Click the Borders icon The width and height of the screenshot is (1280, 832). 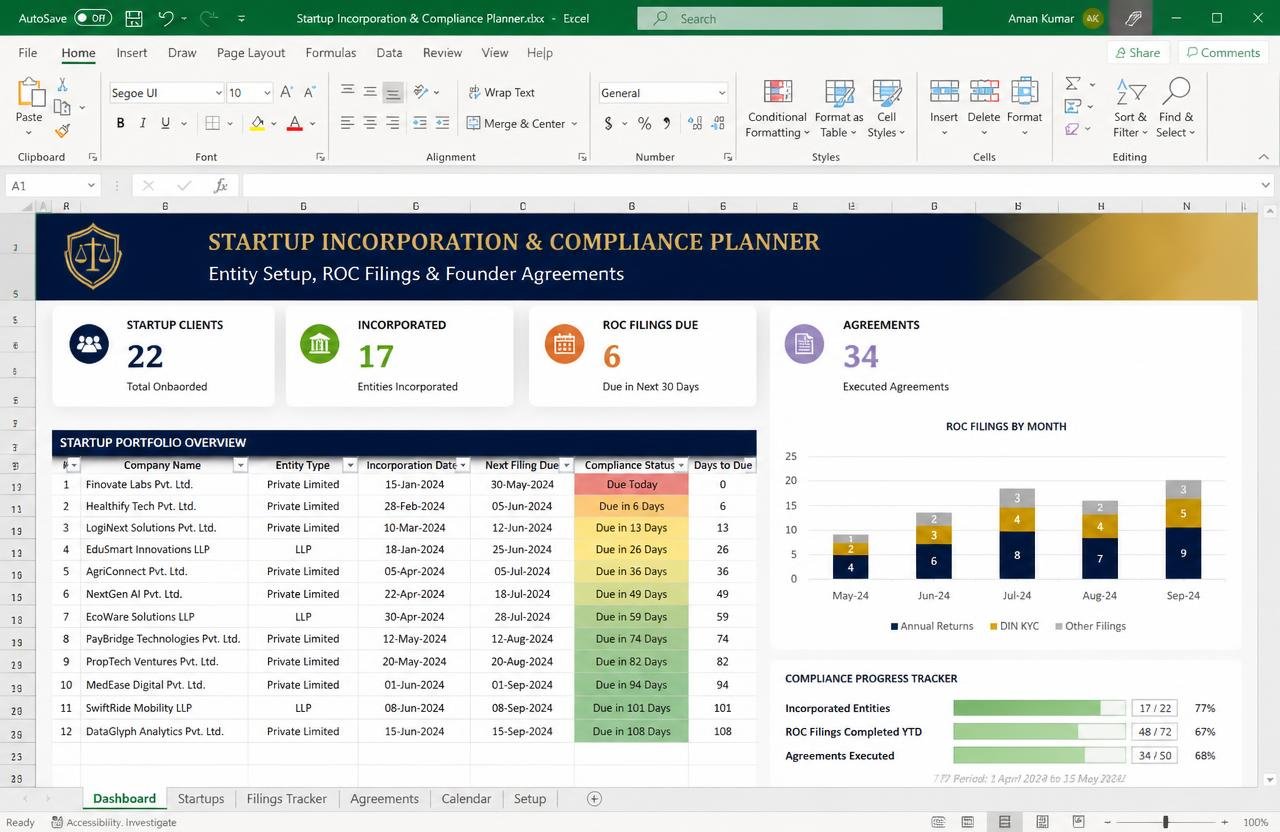212,123
